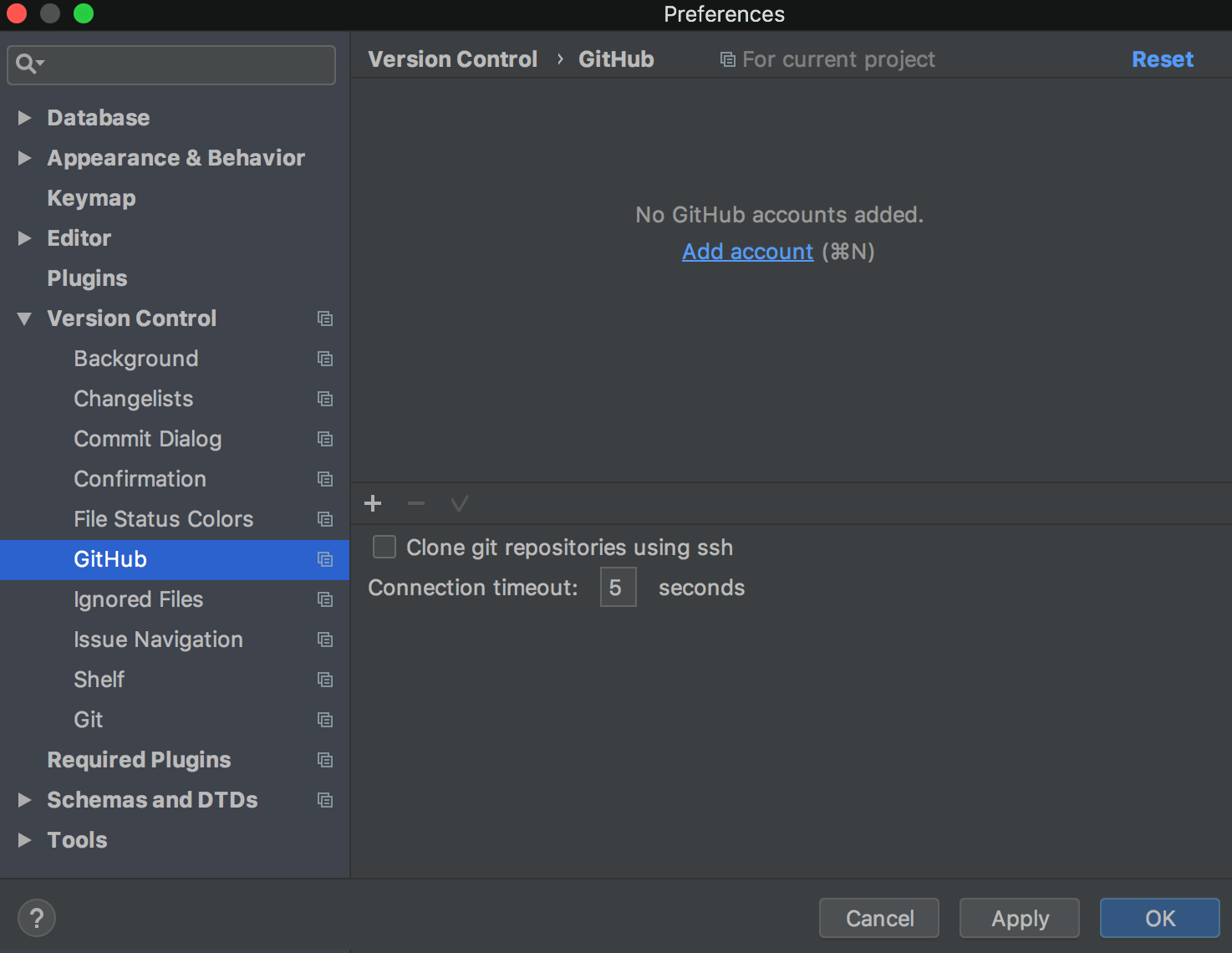Expand the Tools settings group

24,840
